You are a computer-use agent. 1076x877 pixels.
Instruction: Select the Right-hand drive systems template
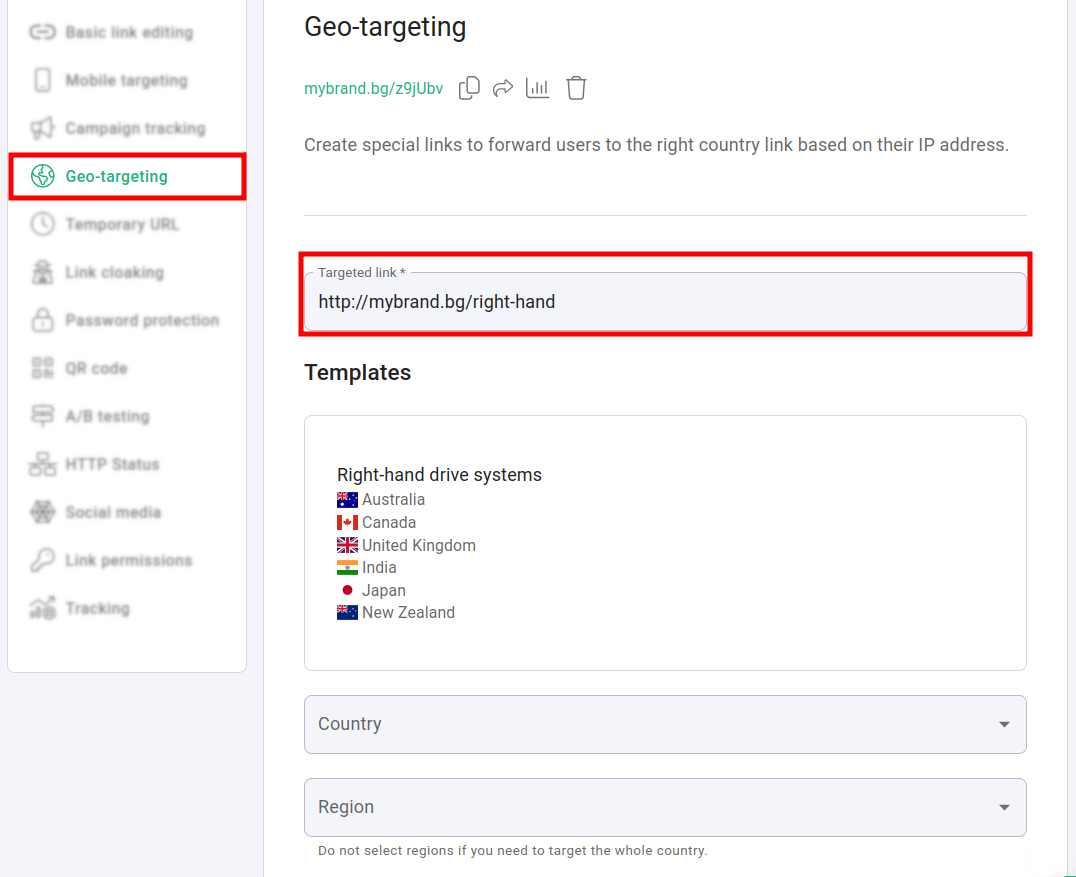click(x=439, y=474)
